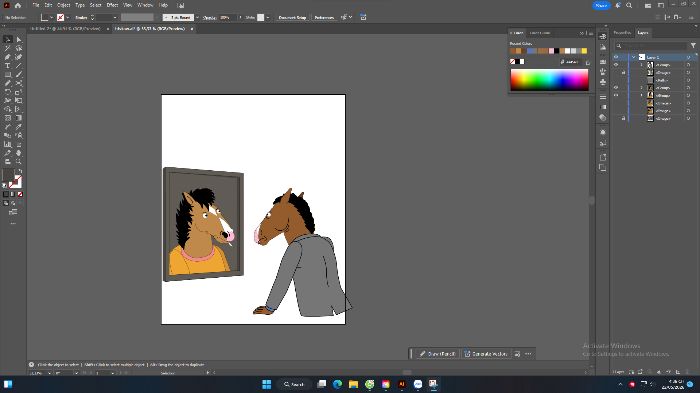Click the Layers panel search field
Screen dimensions: 700x393
[651, 46]
